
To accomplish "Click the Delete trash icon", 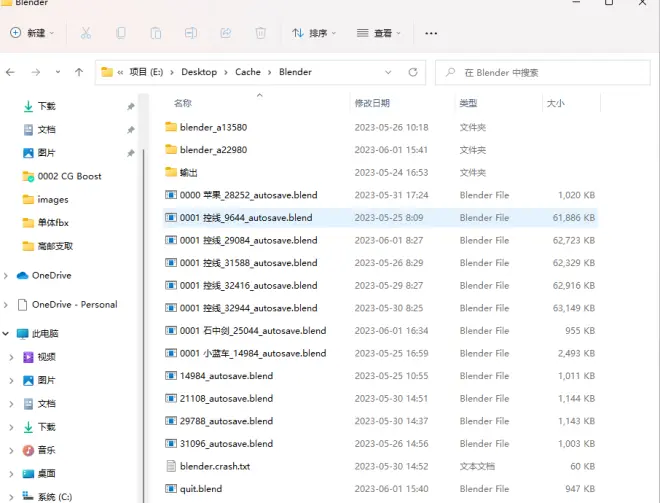I will (261, 33).
